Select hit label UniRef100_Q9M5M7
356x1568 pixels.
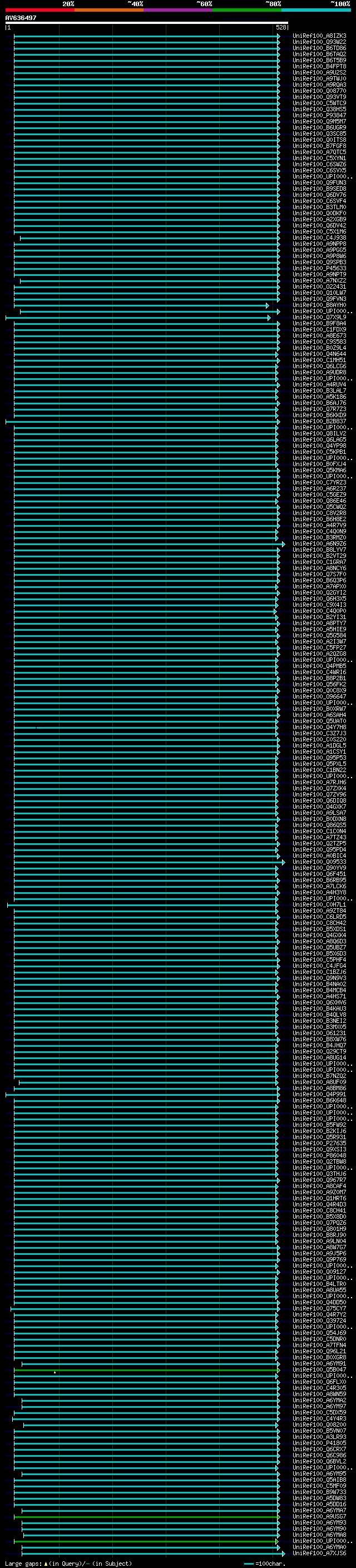[319, 121]
